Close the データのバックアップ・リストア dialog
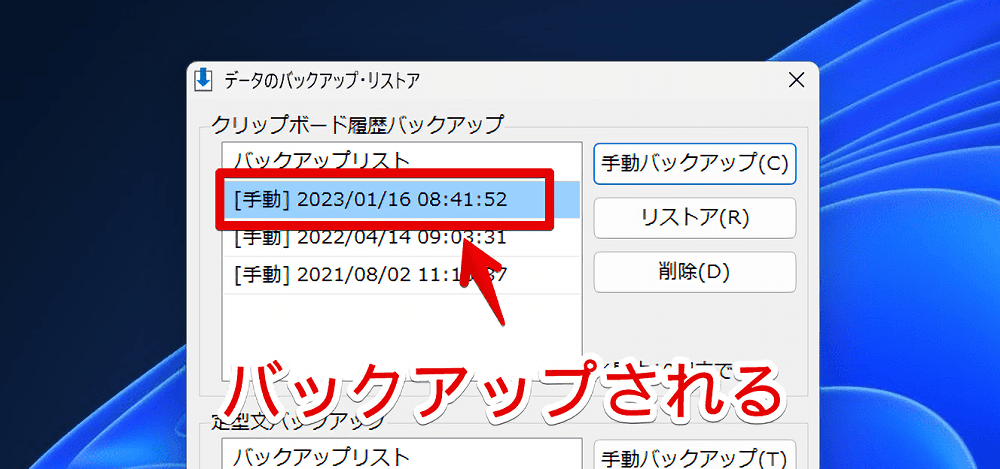The height and width of the screenshot is (469, 1000). click(x=796, y=80)
